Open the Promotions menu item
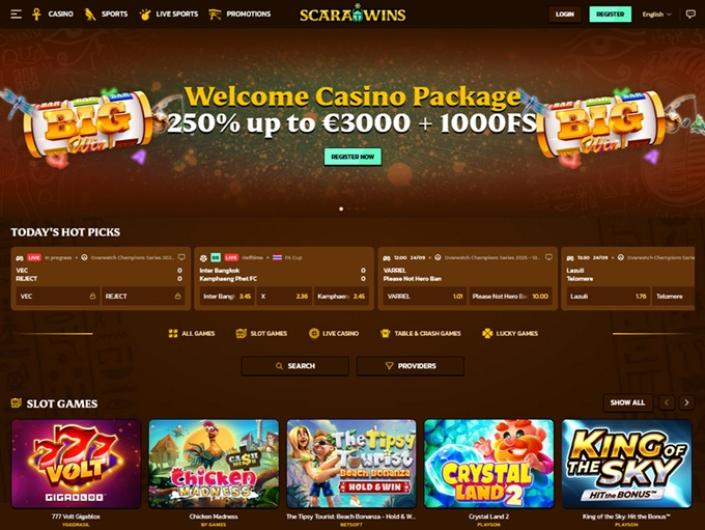The image size is (705, 530). [x=240, y=14]
